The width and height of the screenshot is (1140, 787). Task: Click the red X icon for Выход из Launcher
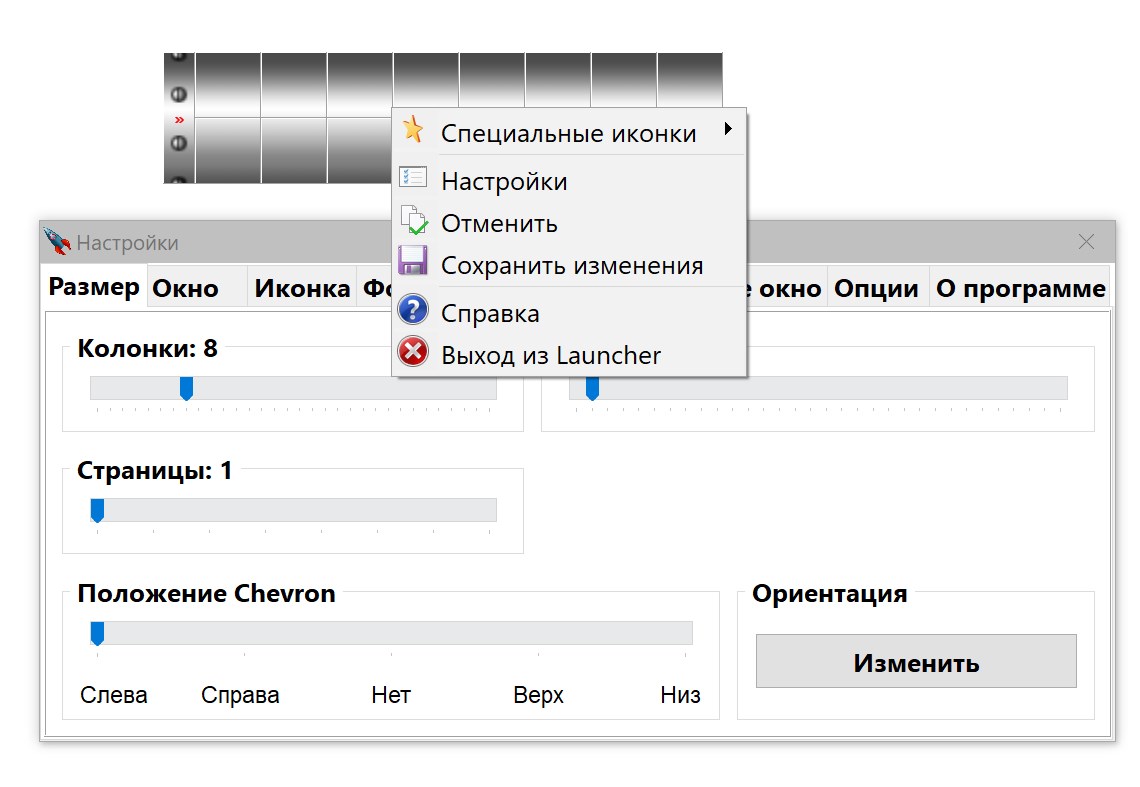tap(413, 353)
